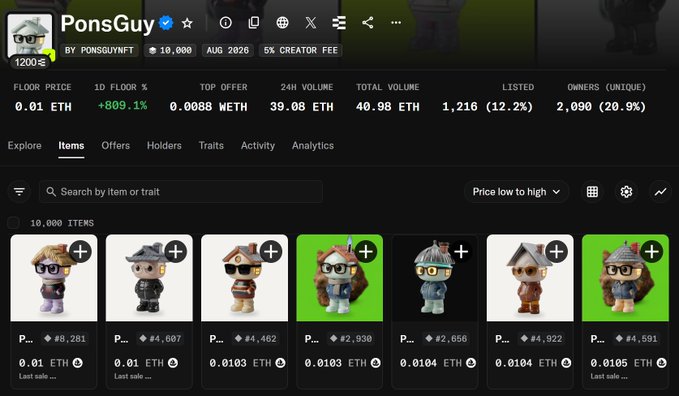Click the 0.0088 WETH top offer value
This screenshot has width=679, height=396.
[208, 107]
